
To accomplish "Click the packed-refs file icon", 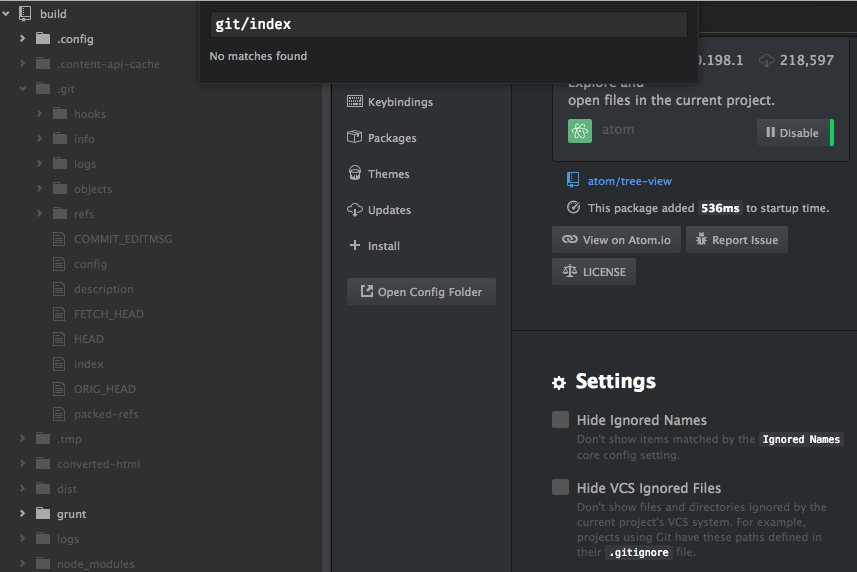I will [x=59, y=414].
